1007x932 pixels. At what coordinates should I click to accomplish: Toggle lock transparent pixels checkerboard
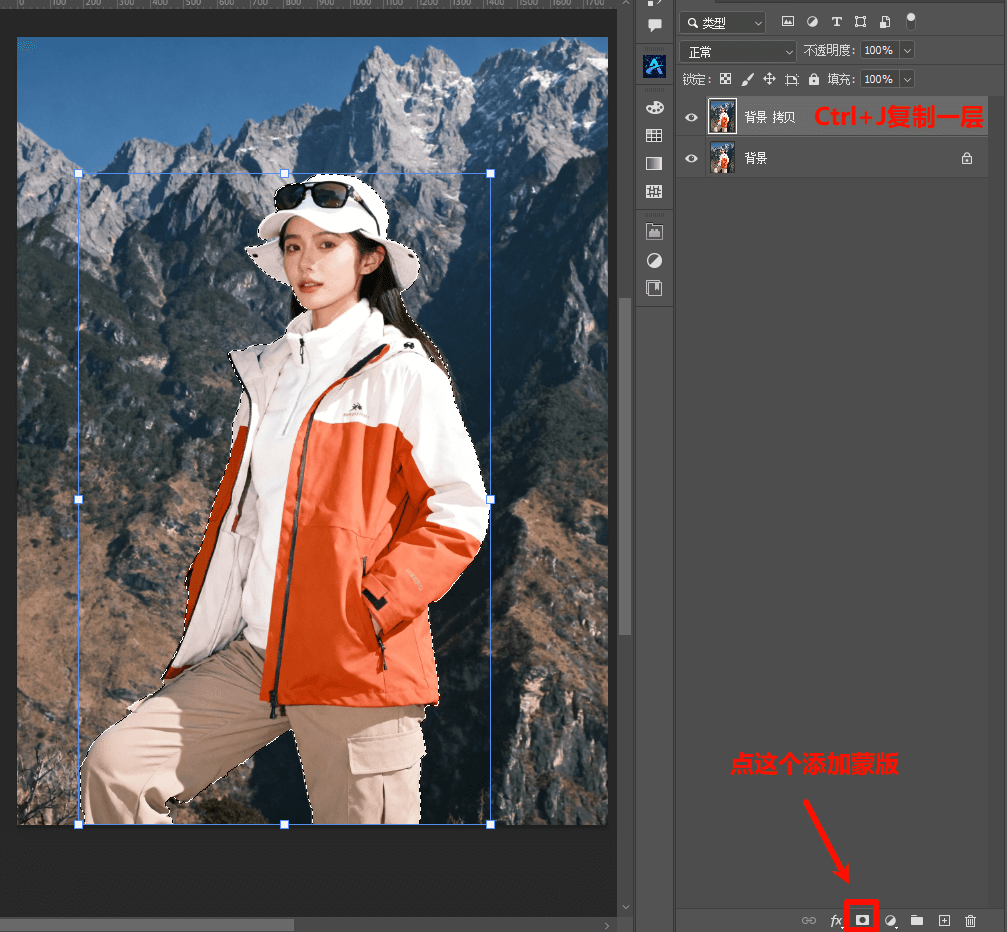[726, 79]
